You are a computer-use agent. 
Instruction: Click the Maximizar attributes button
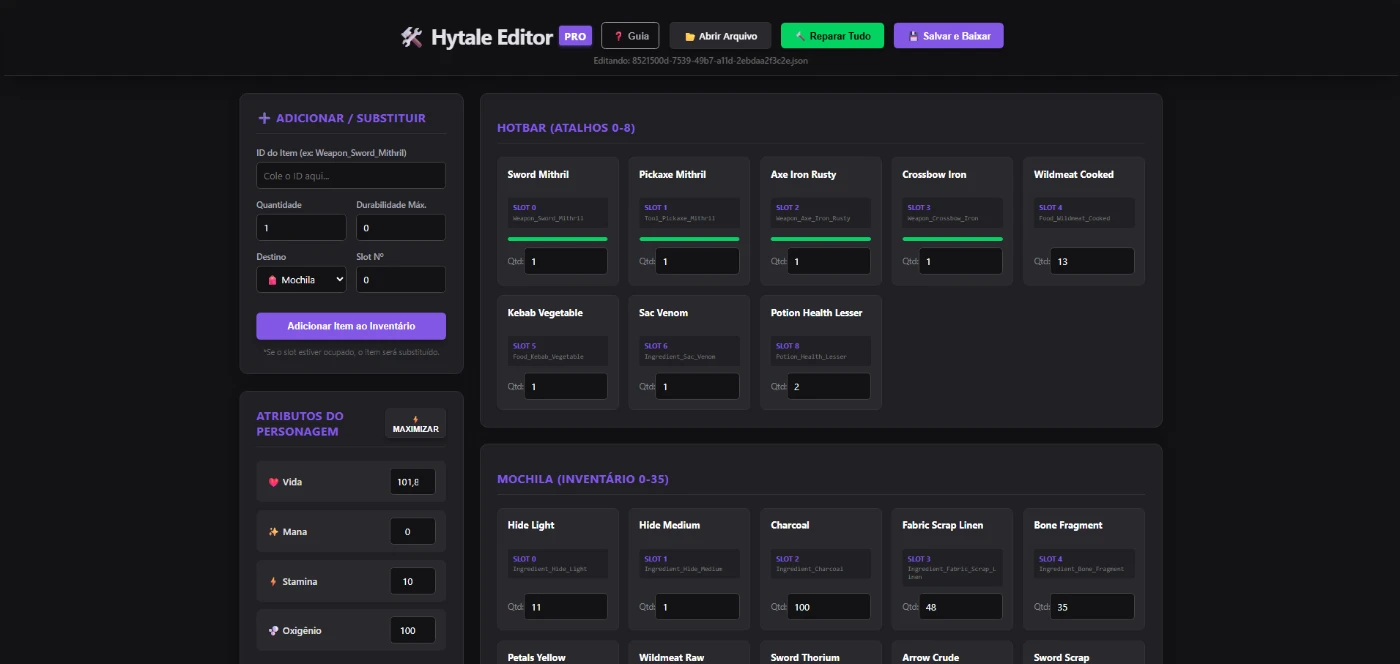pos(415,424)
